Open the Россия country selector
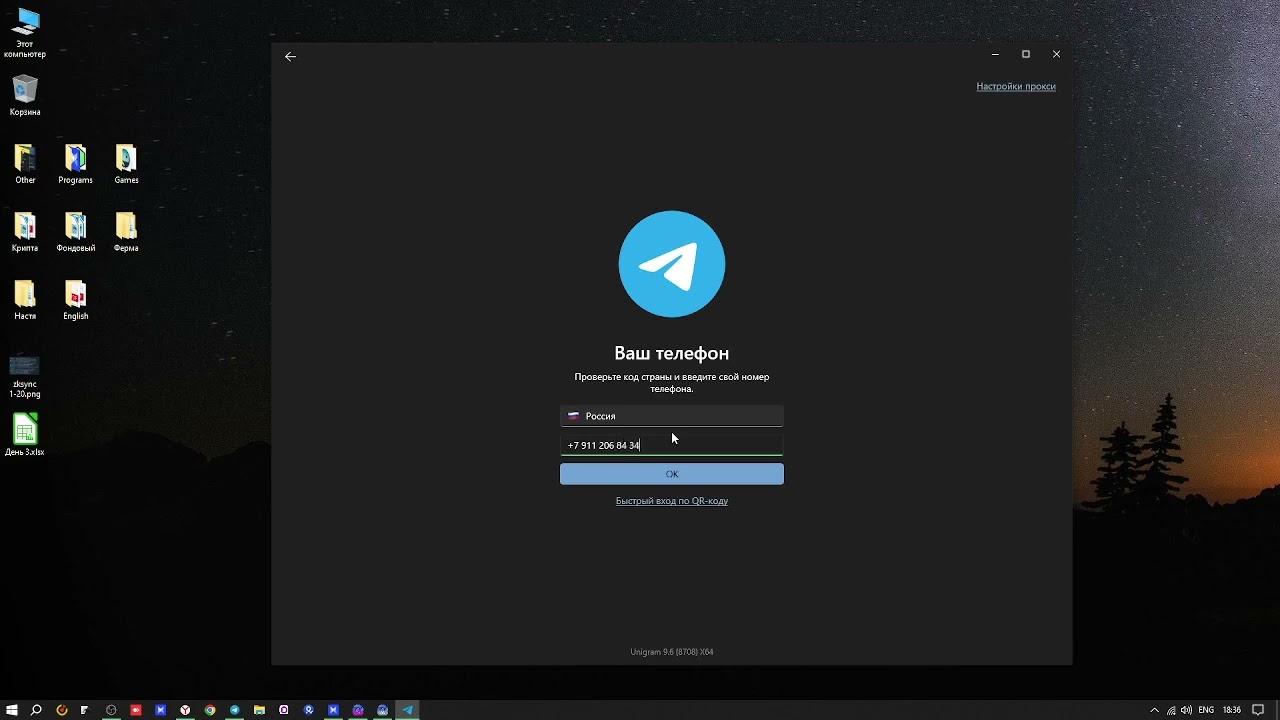Screen dimensions: 1280x720 point(672,416)
